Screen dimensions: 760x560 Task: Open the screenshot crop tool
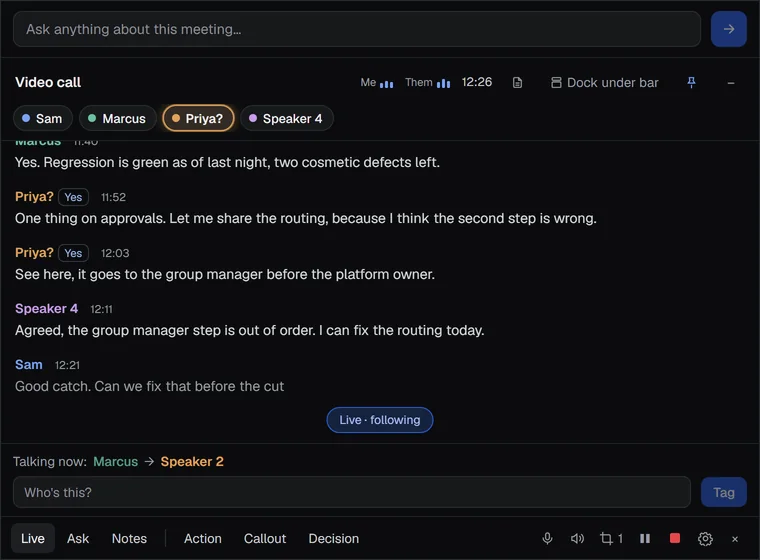point(611,538)
